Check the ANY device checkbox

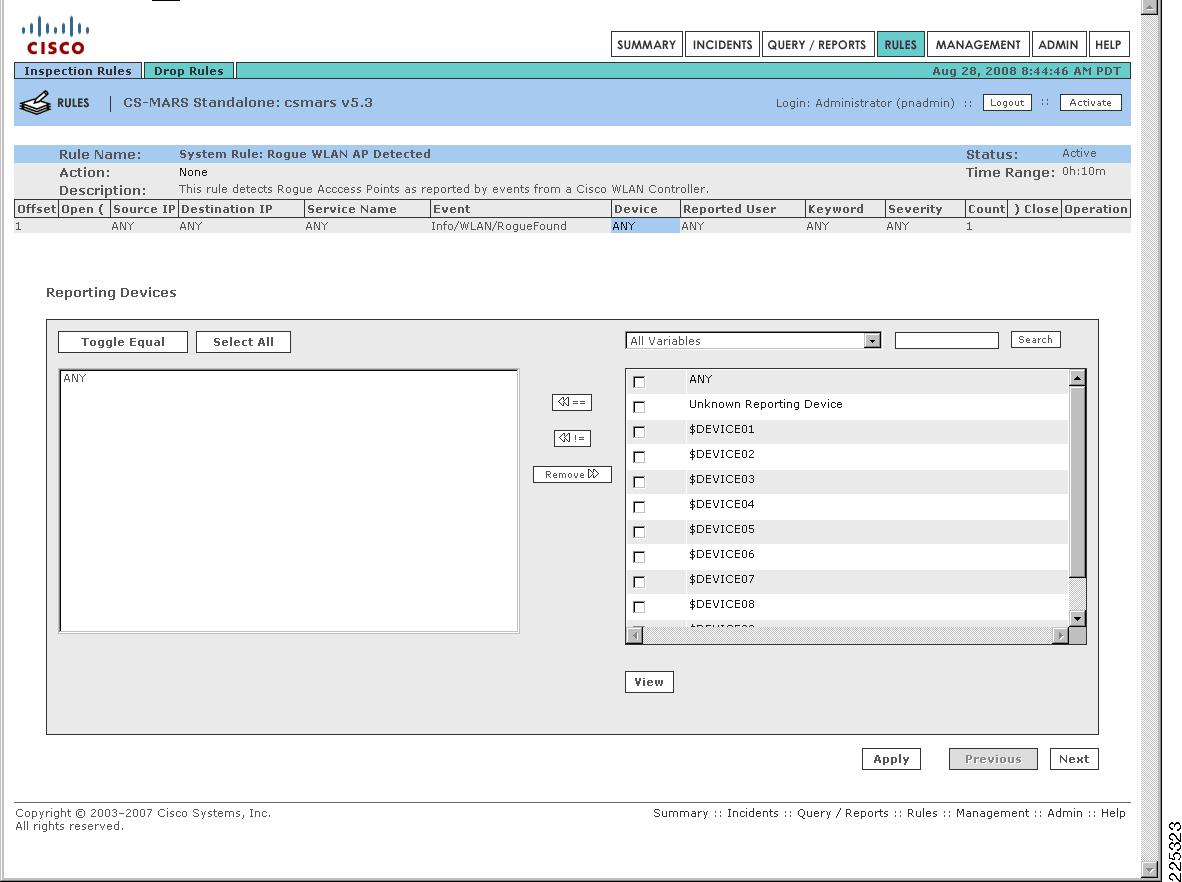click(639, 382)
